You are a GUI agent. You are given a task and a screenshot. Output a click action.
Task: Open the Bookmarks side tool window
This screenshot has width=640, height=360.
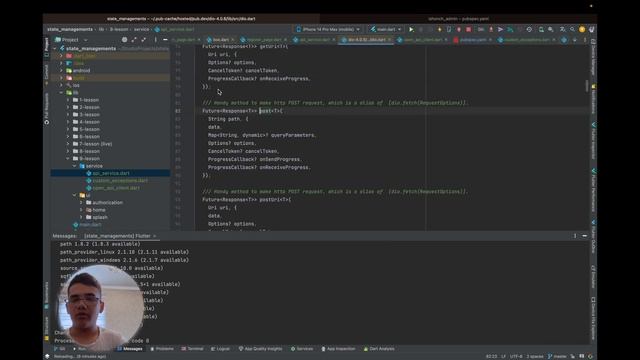47,296
